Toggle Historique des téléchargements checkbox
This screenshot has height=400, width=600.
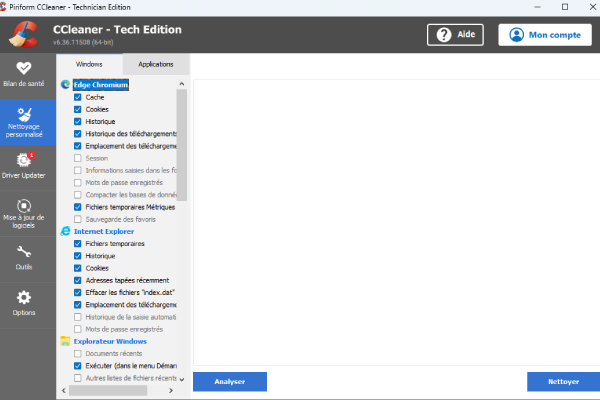click(78, 134)
